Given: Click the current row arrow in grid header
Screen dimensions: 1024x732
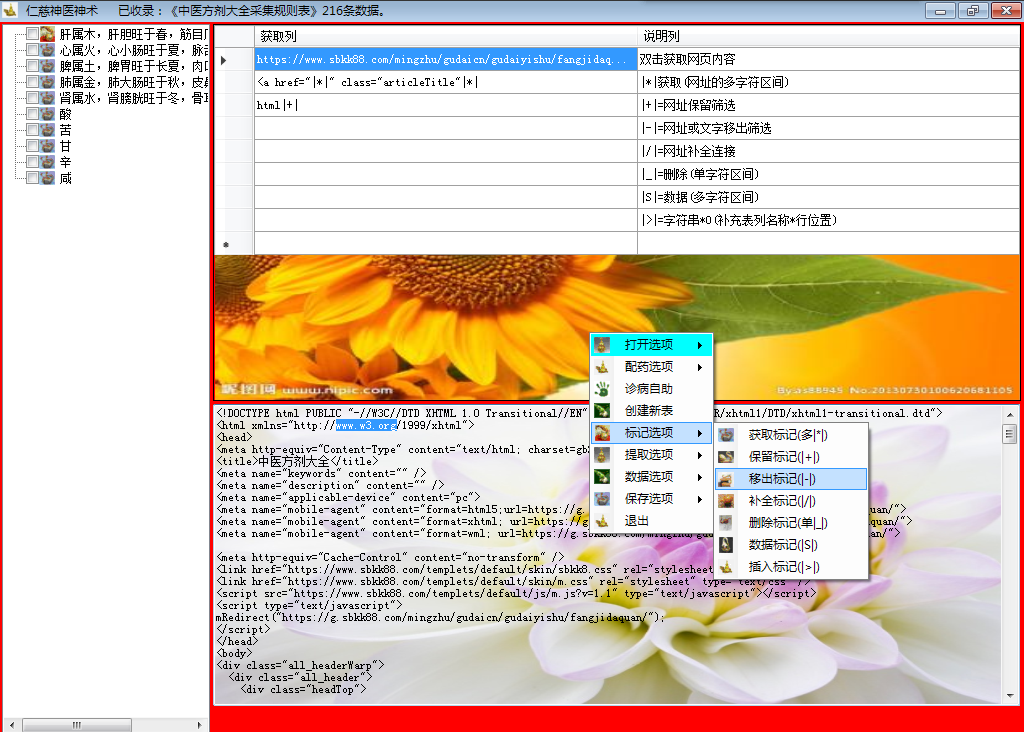Looking at the screenshot, I should 224,60.
